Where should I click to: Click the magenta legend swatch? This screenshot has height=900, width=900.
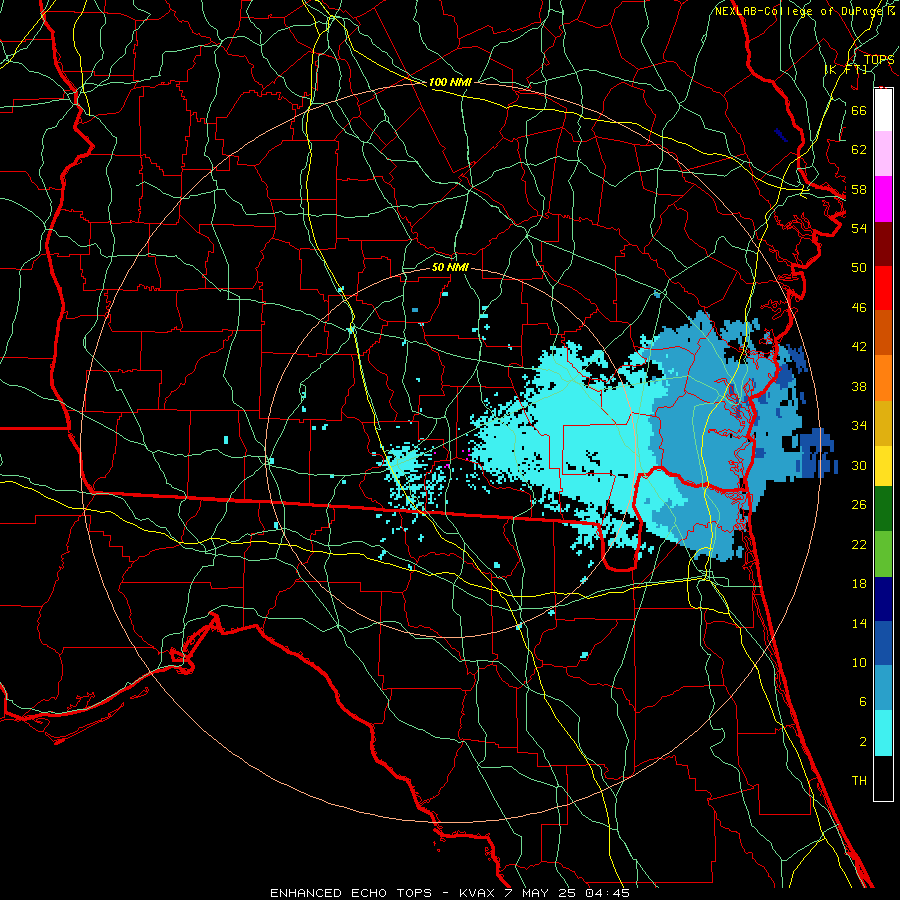(883, 199)
